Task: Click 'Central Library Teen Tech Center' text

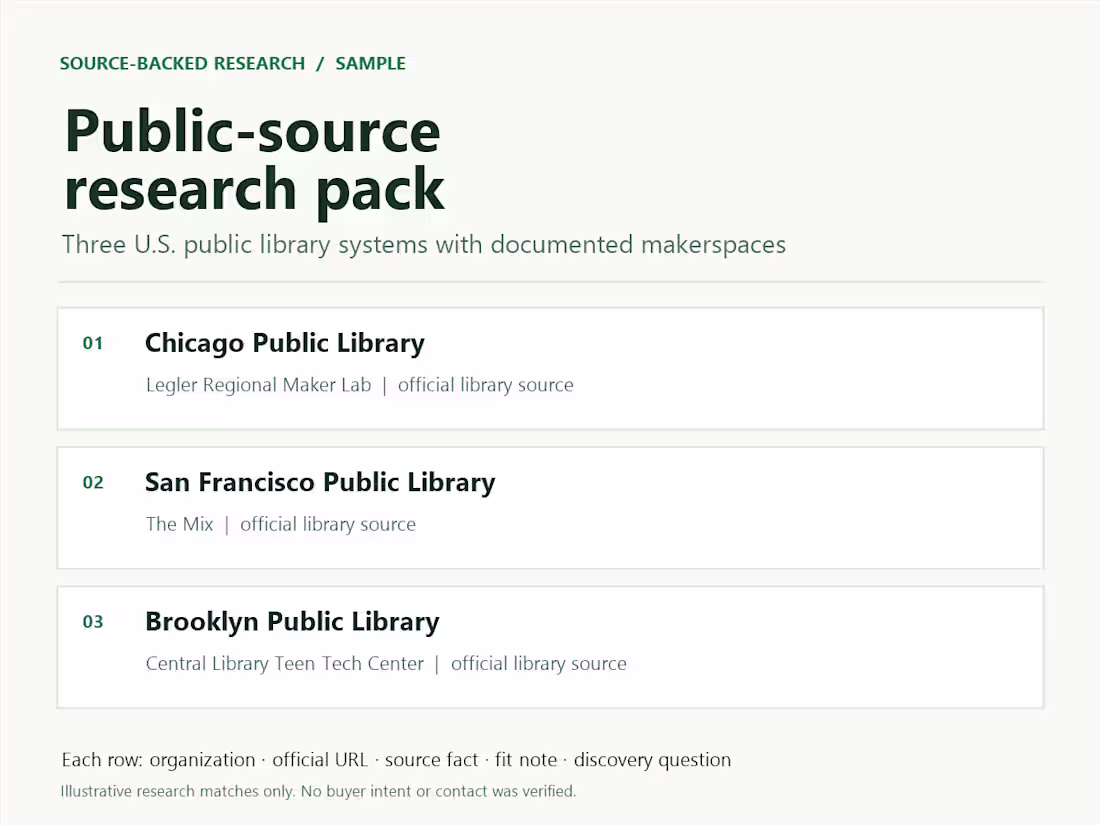Action: (285, 664)
